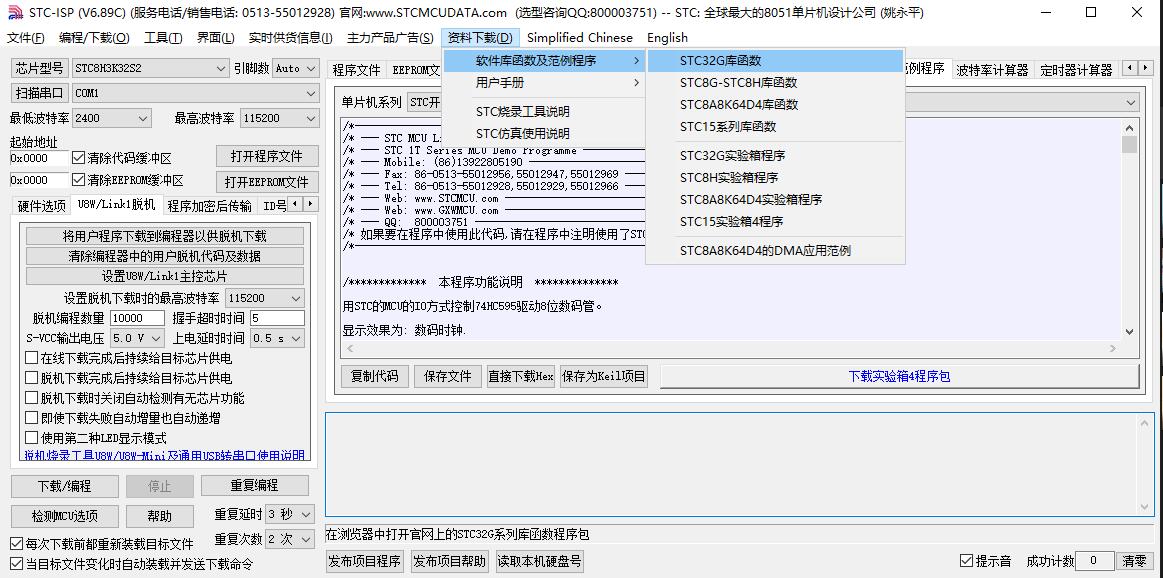1163x578 pixels.
Task: Enable 使用第二种LED显示模式 option
Action: click(x=31, y=438)
